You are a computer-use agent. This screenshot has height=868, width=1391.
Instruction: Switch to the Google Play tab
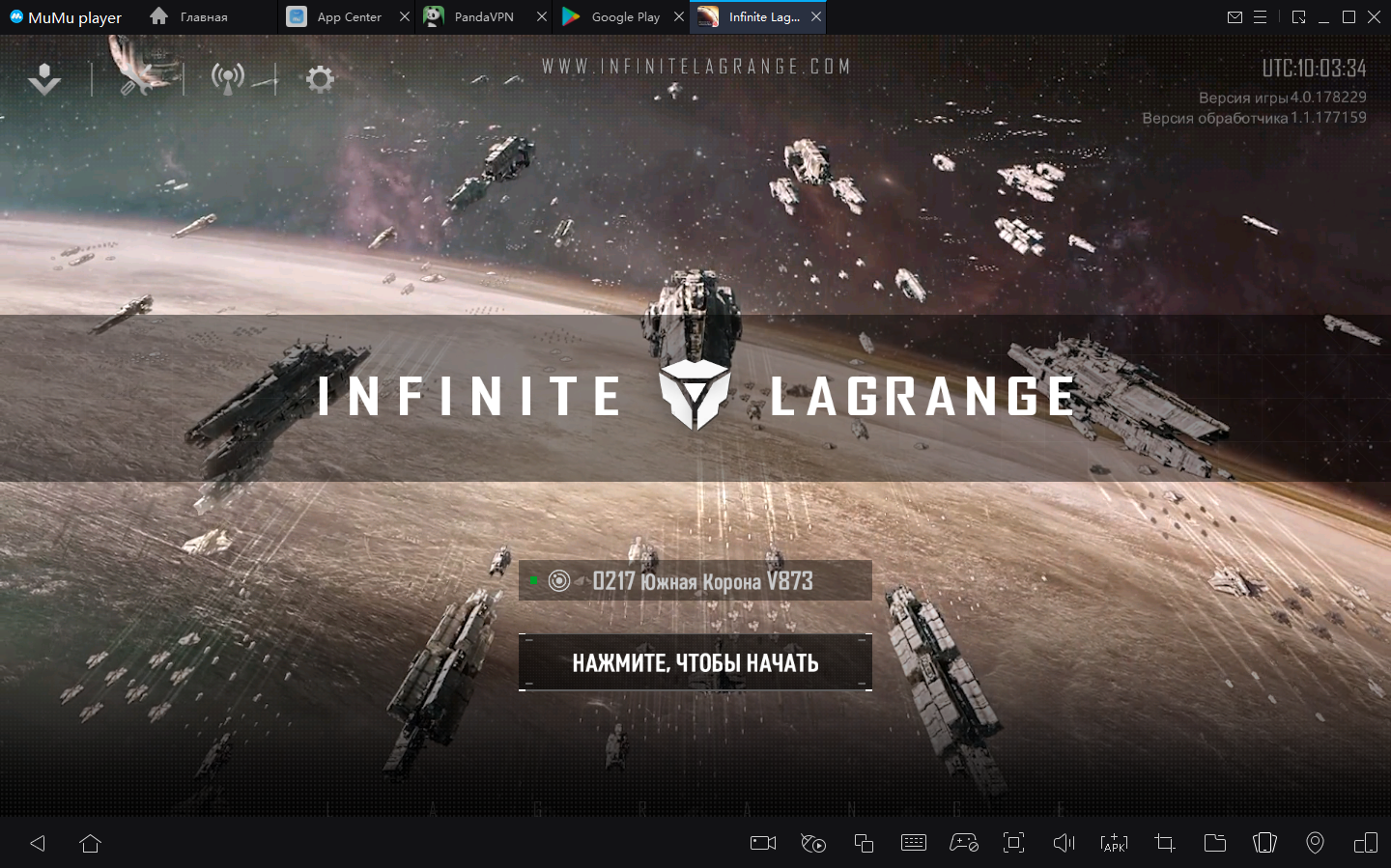point(613,17)
